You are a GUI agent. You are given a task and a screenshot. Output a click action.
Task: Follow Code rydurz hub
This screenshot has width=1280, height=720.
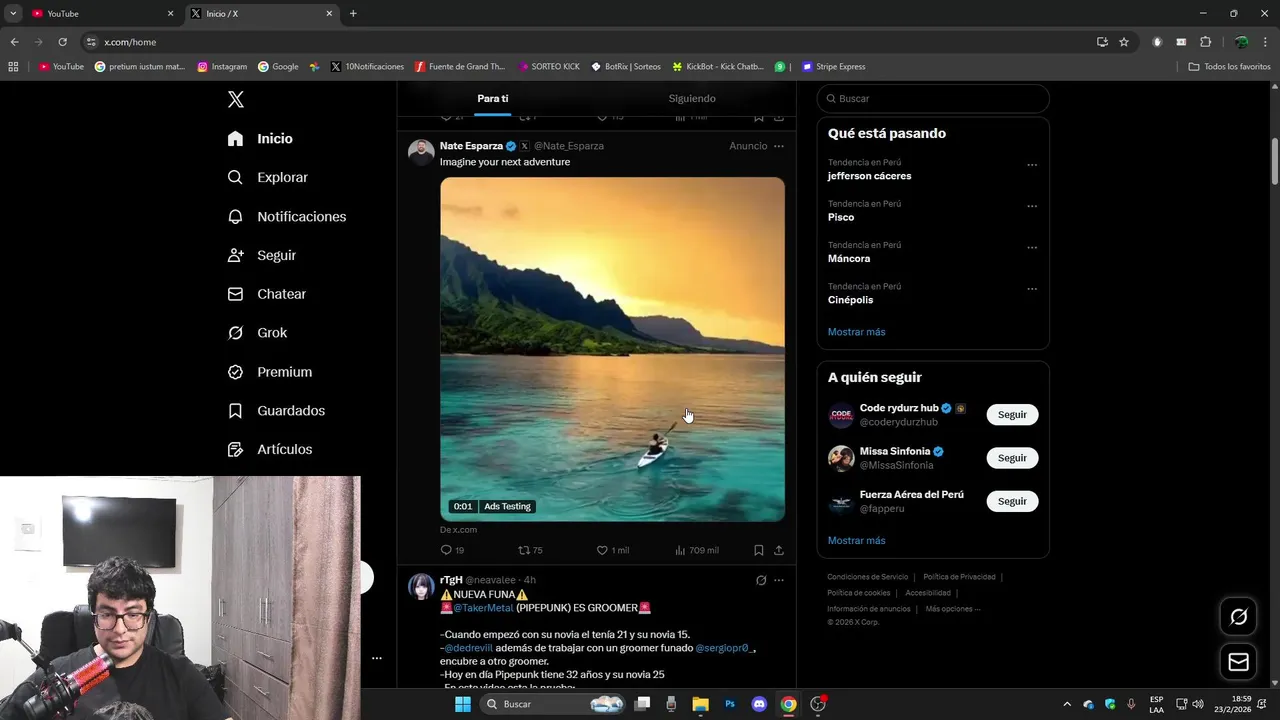1012,415
